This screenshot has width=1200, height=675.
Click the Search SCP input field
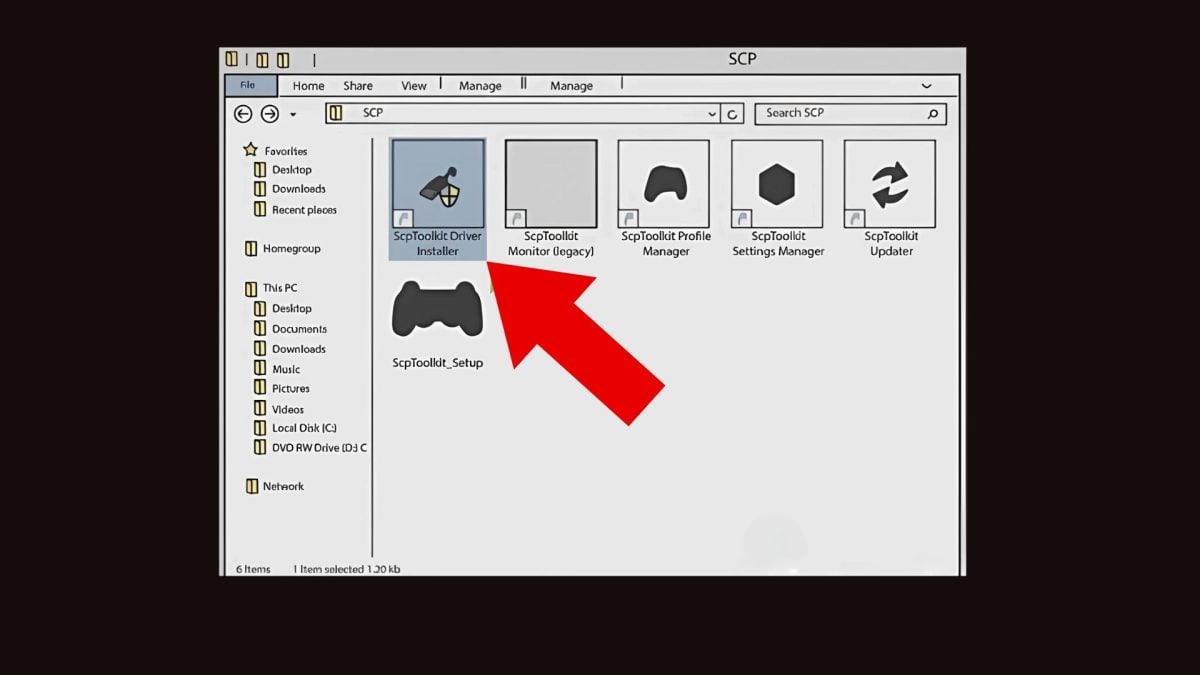[840, 114]
